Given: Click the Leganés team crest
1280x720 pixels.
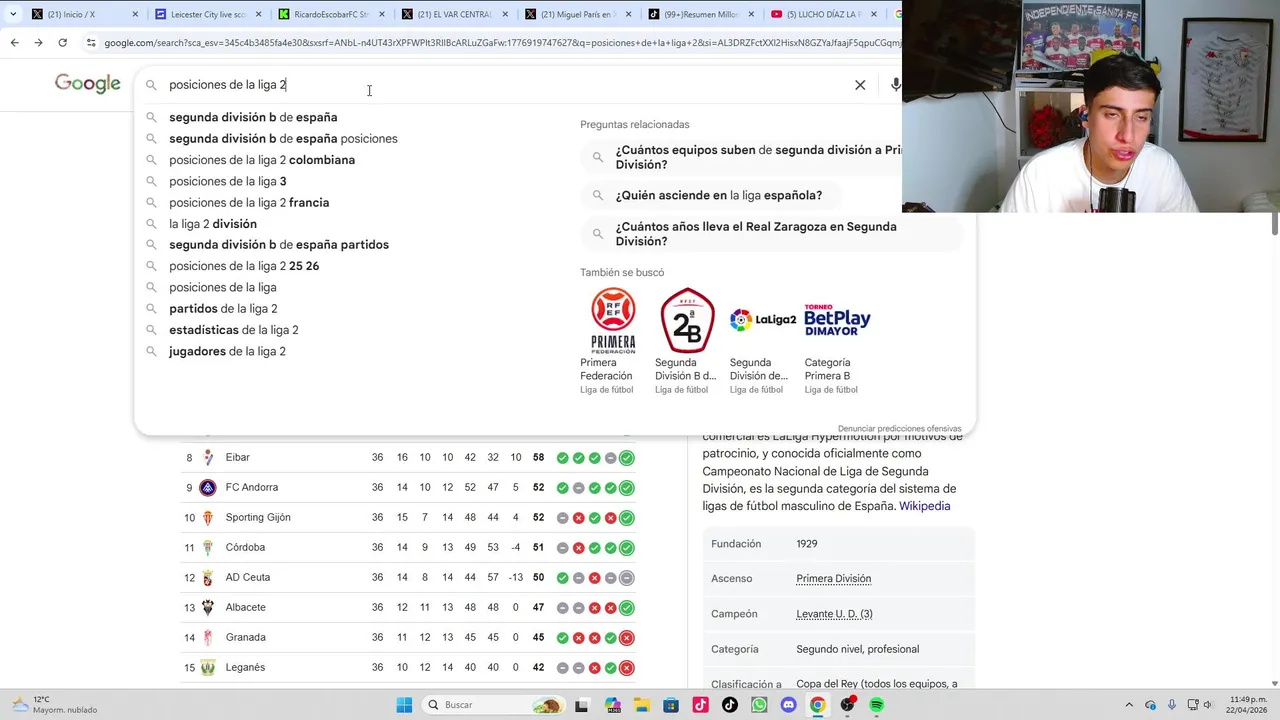Looking at the screenshot, I should (x=208, y=668).
